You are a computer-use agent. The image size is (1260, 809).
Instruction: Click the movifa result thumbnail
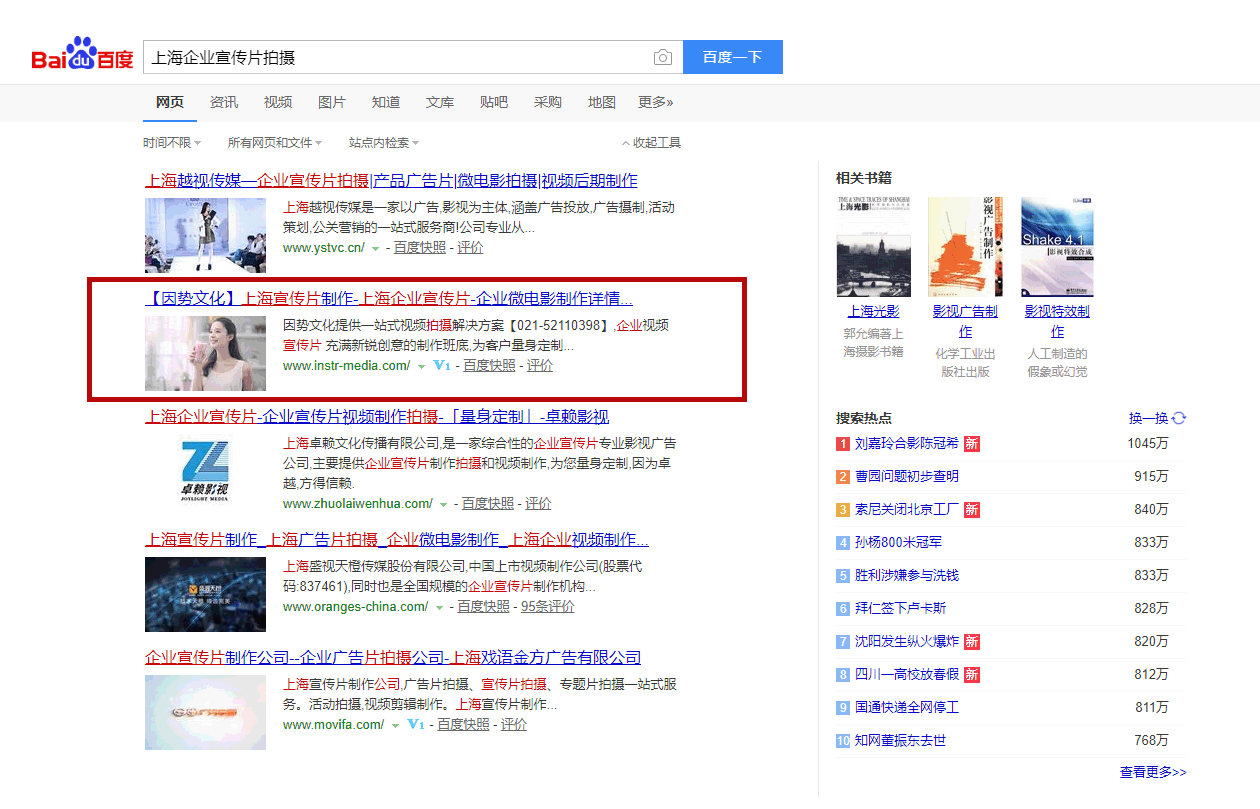[x=205, y=712]
